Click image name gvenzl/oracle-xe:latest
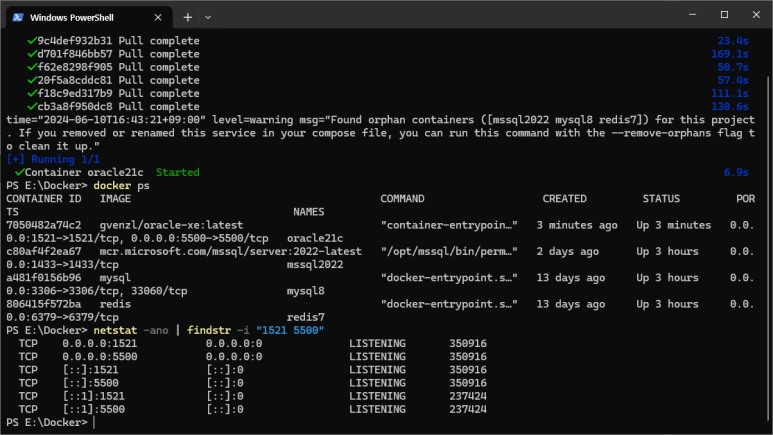Viewport: 773px width, 435px height. coord(171,225)
